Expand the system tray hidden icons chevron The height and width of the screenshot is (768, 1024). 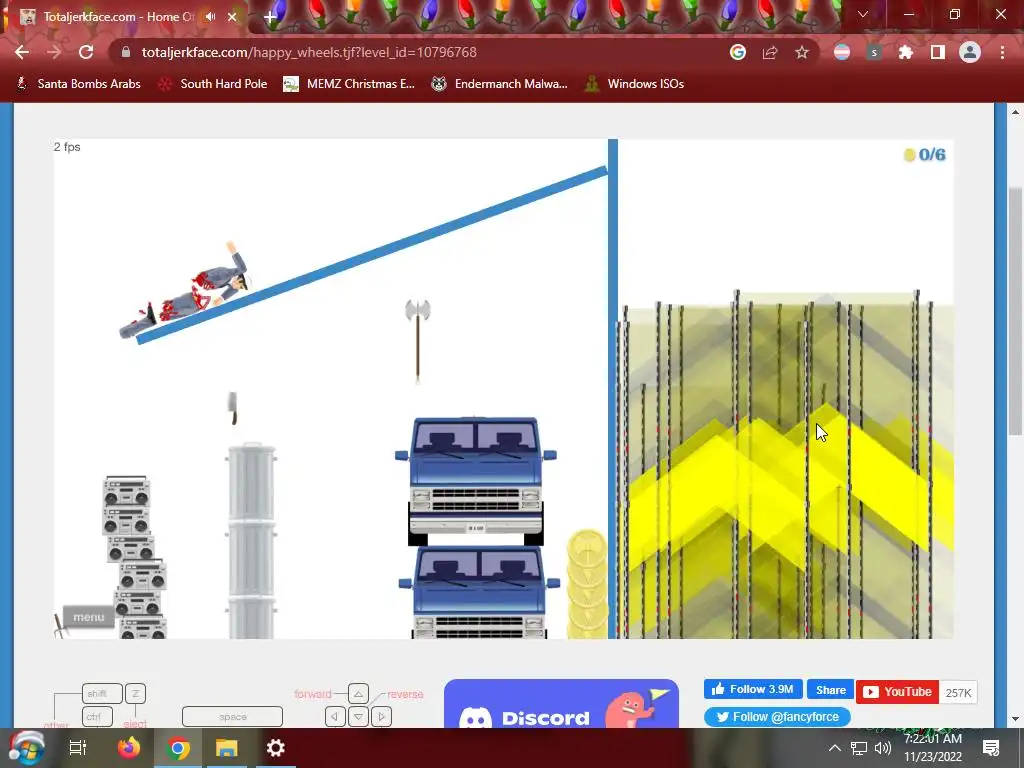tap(835, 748)
